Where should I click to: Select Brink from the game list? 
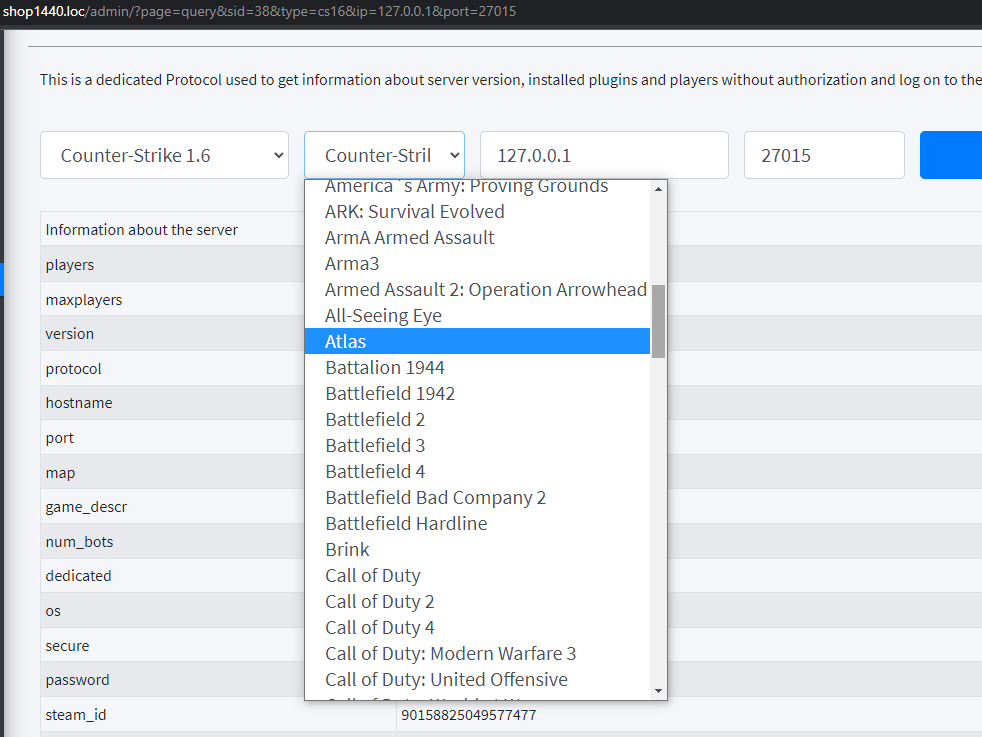tap(347, 550)
